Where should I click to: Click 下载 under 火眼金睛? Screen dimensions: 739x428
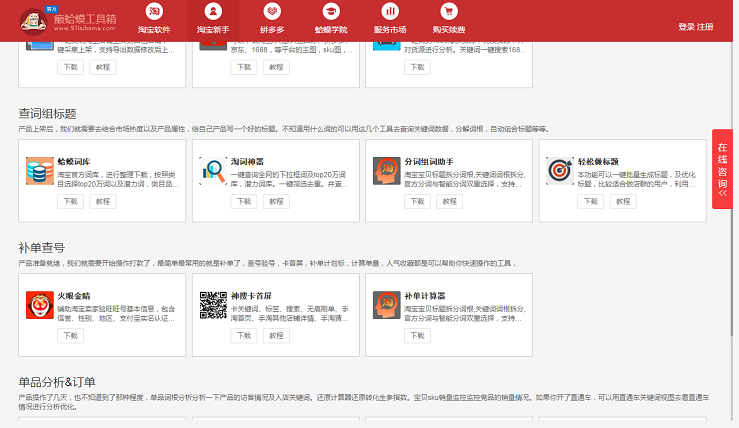(x=71, y=336)
